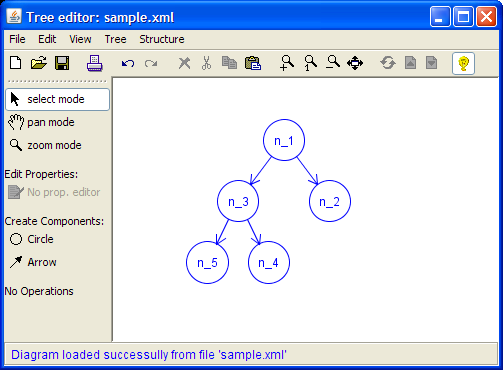Minimize the Tree editor window

coord(440,17)
